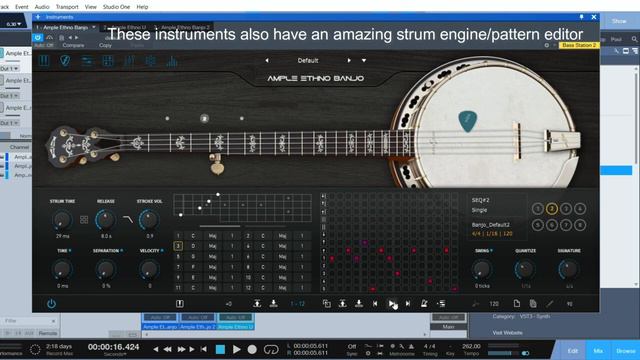Adjust the QUANTIZE knob
The height and width of the screenshot is (360, 640).
[525, 270]
